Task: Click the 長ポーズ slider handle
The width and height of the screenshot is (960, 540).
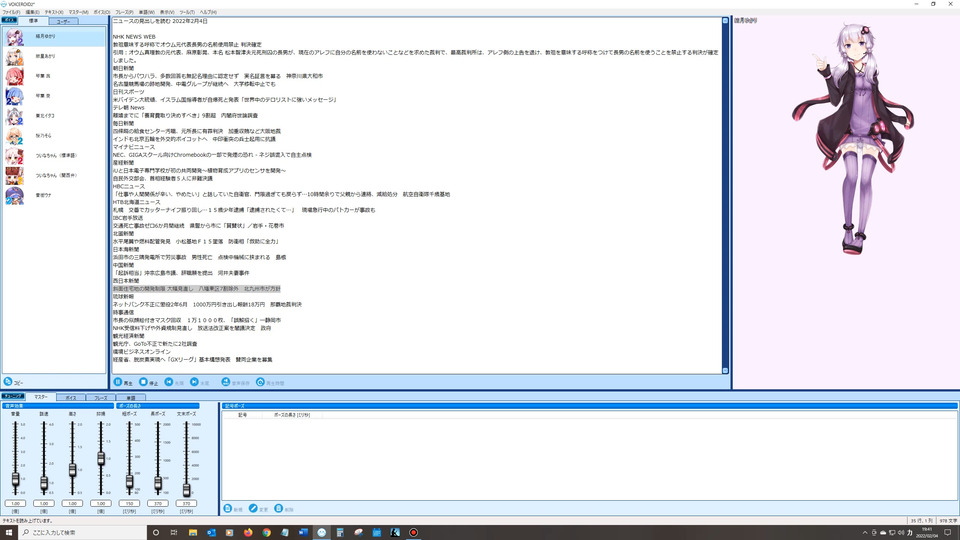Action: [158, 484]
